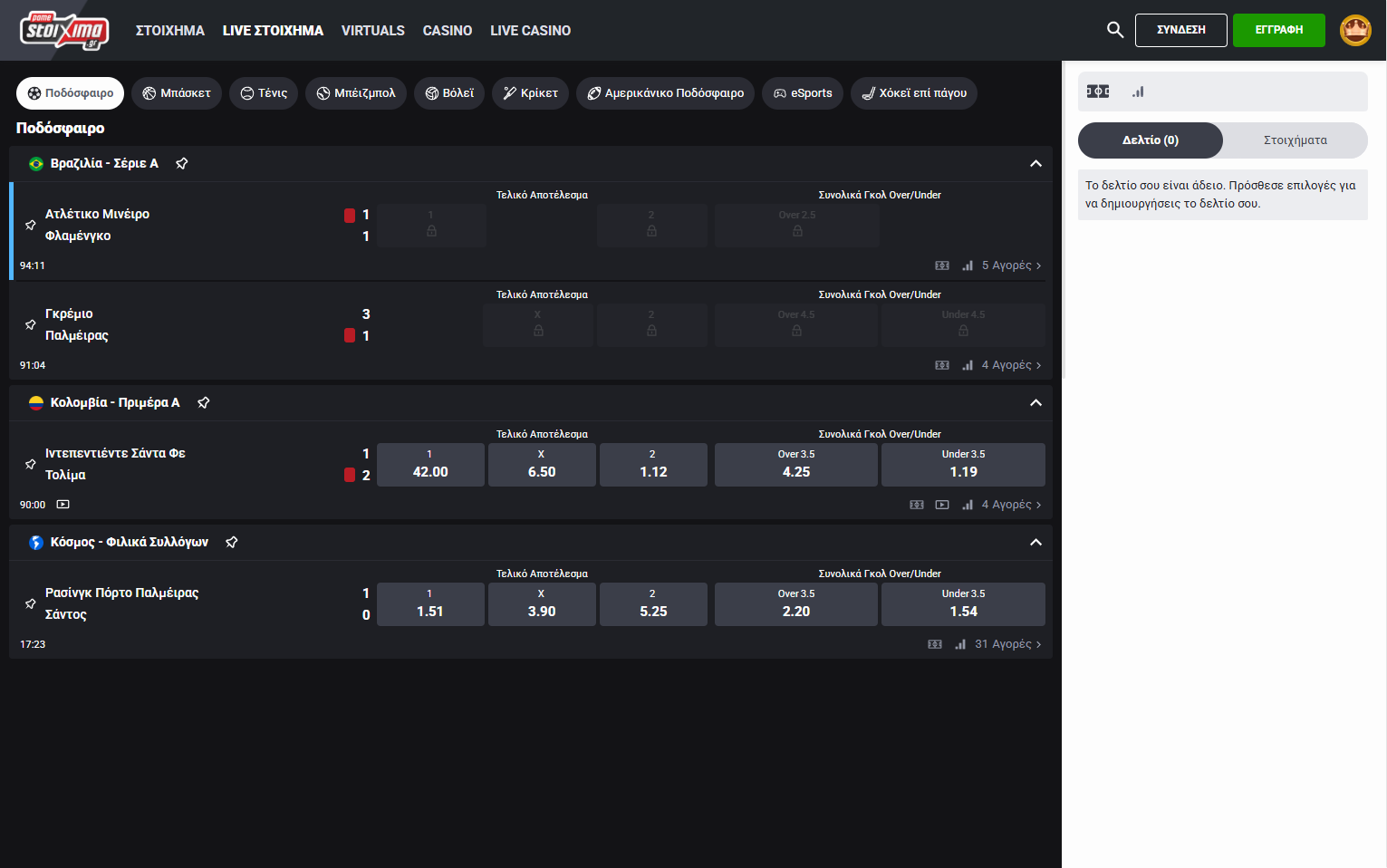Viewport: 1387px width, 868px height.
Task: Select the Μπάσκετ sport filter
Action: [x=177, y=93]
